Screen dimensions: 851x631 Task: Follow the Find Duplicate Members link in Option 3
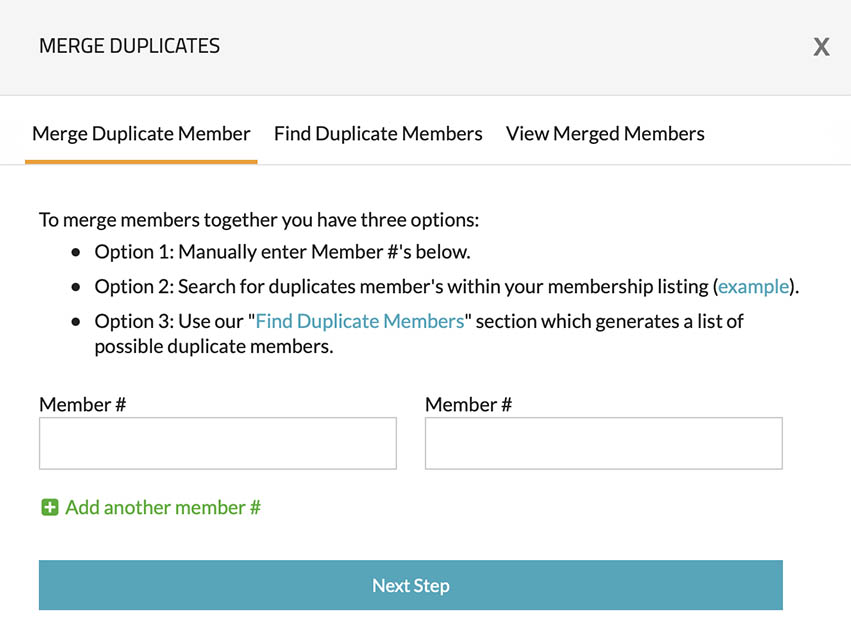(x=360, y=321)
